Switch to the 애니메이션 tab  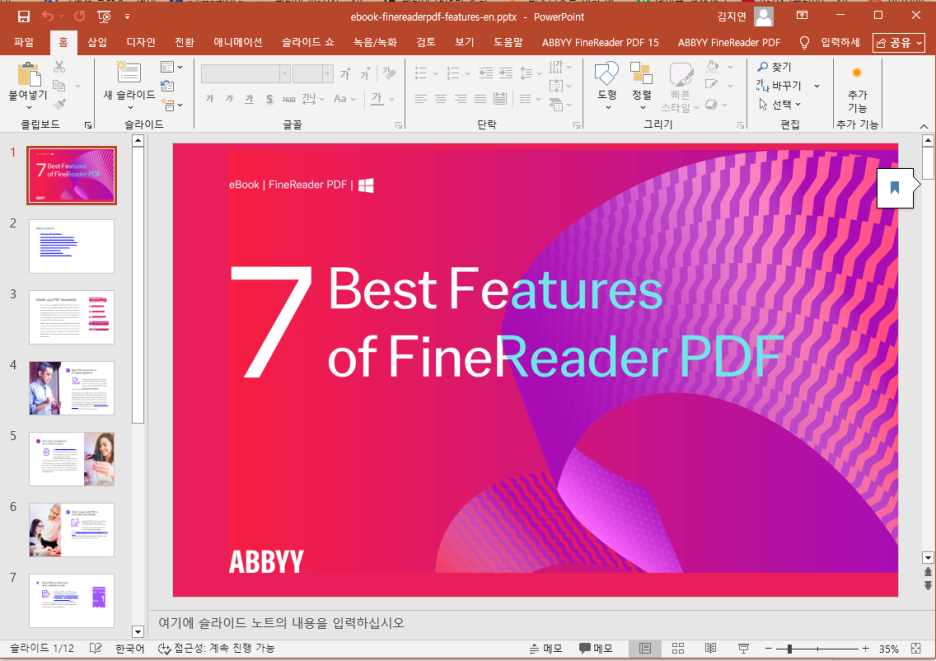coord(238,42)
